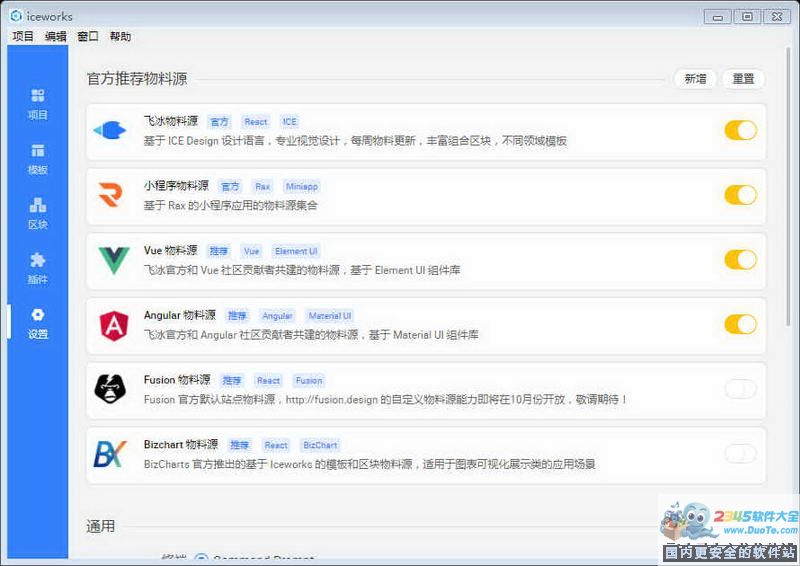Turn off the Vue 物料源 toggle
The width and height of the screenshot is (800, 566).
coord(740,259)
